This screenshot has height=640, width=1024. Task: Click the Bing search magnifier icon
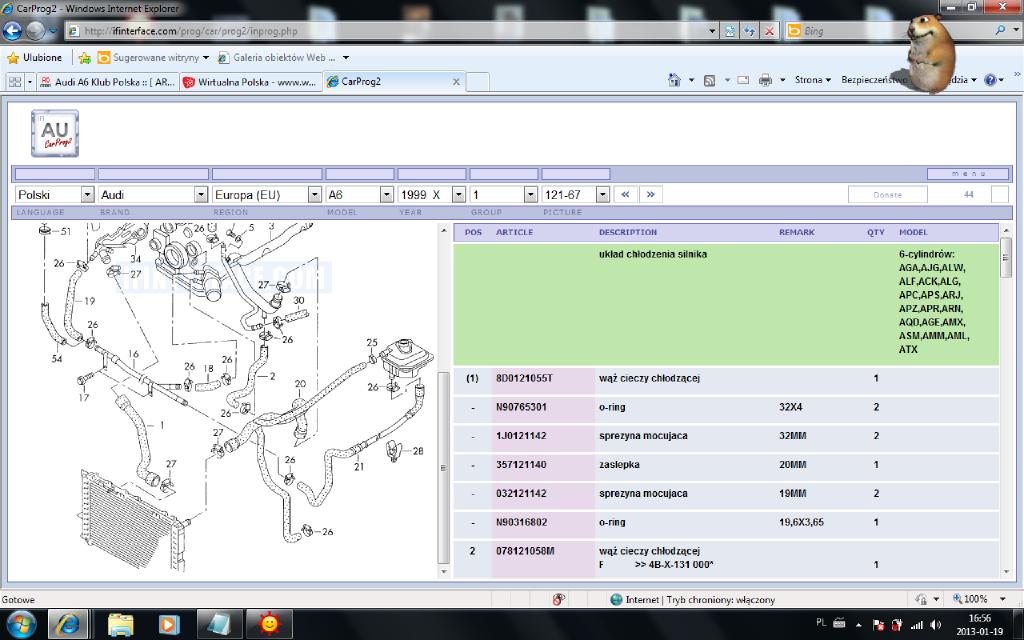pos(1000,31)
